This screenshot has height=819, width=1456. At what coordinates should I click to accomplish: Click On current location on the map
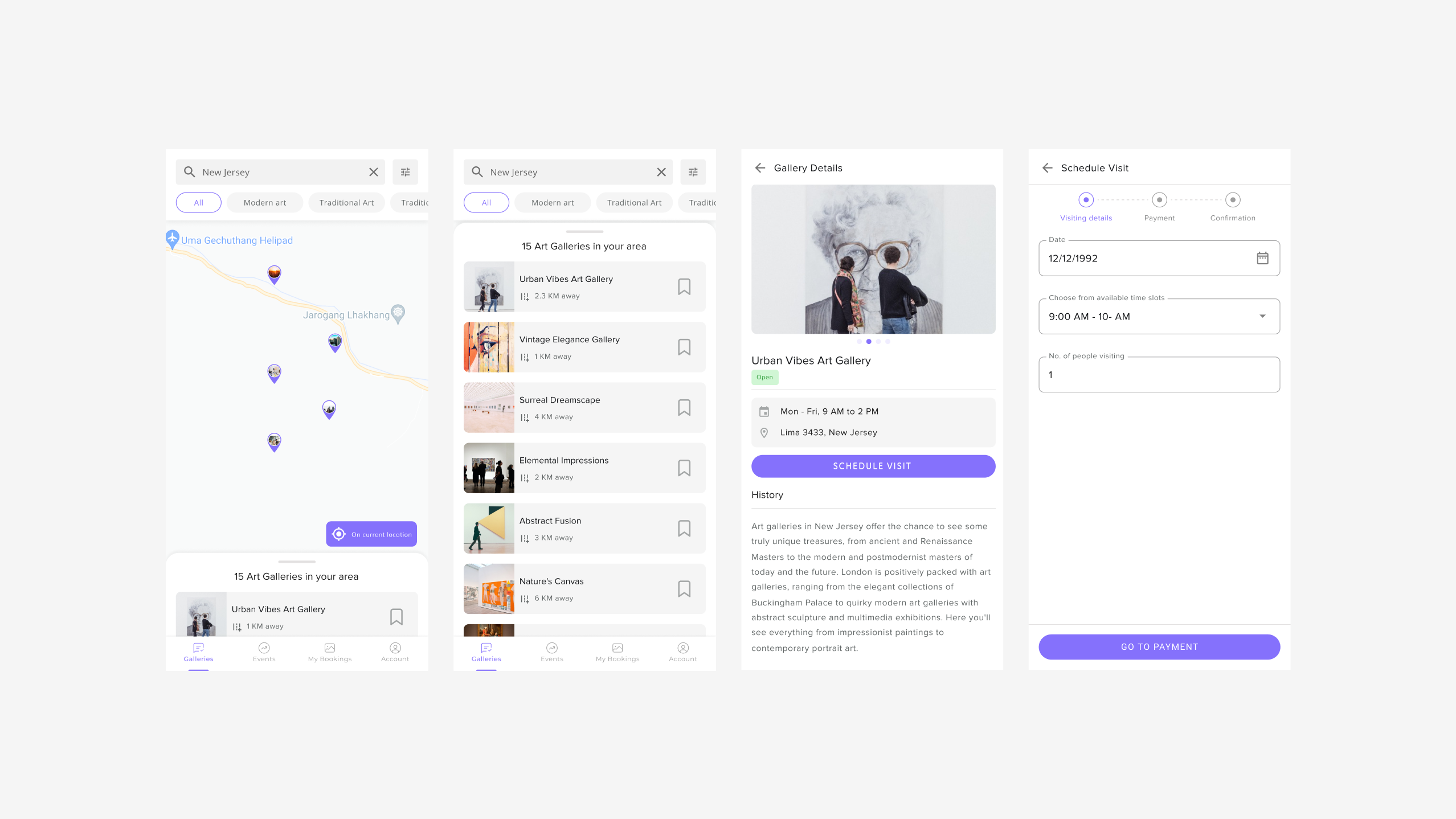371,534
